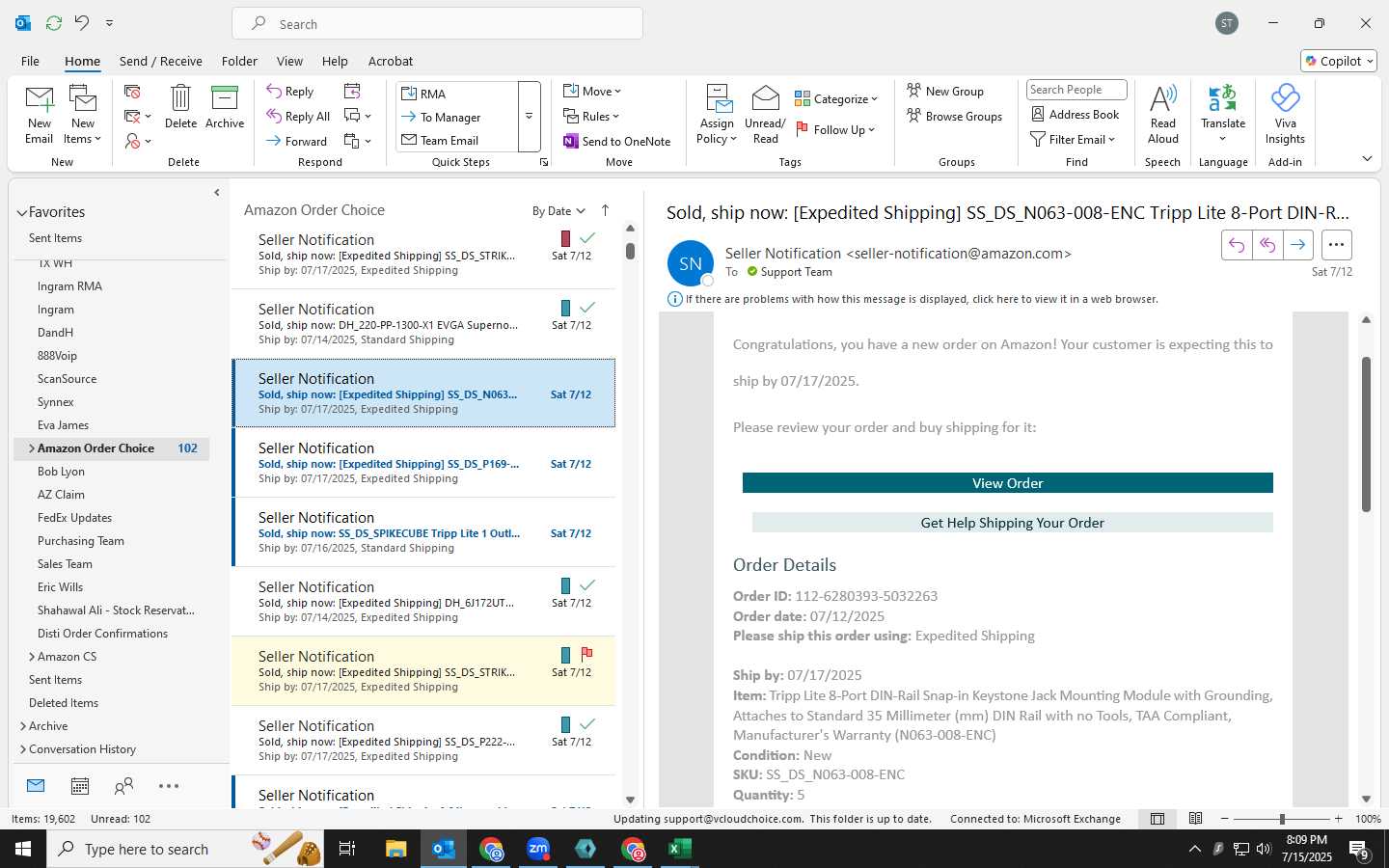Open Rules dropdown
The width and height of the screenshot is (1389, 868).
click(591, 116)
